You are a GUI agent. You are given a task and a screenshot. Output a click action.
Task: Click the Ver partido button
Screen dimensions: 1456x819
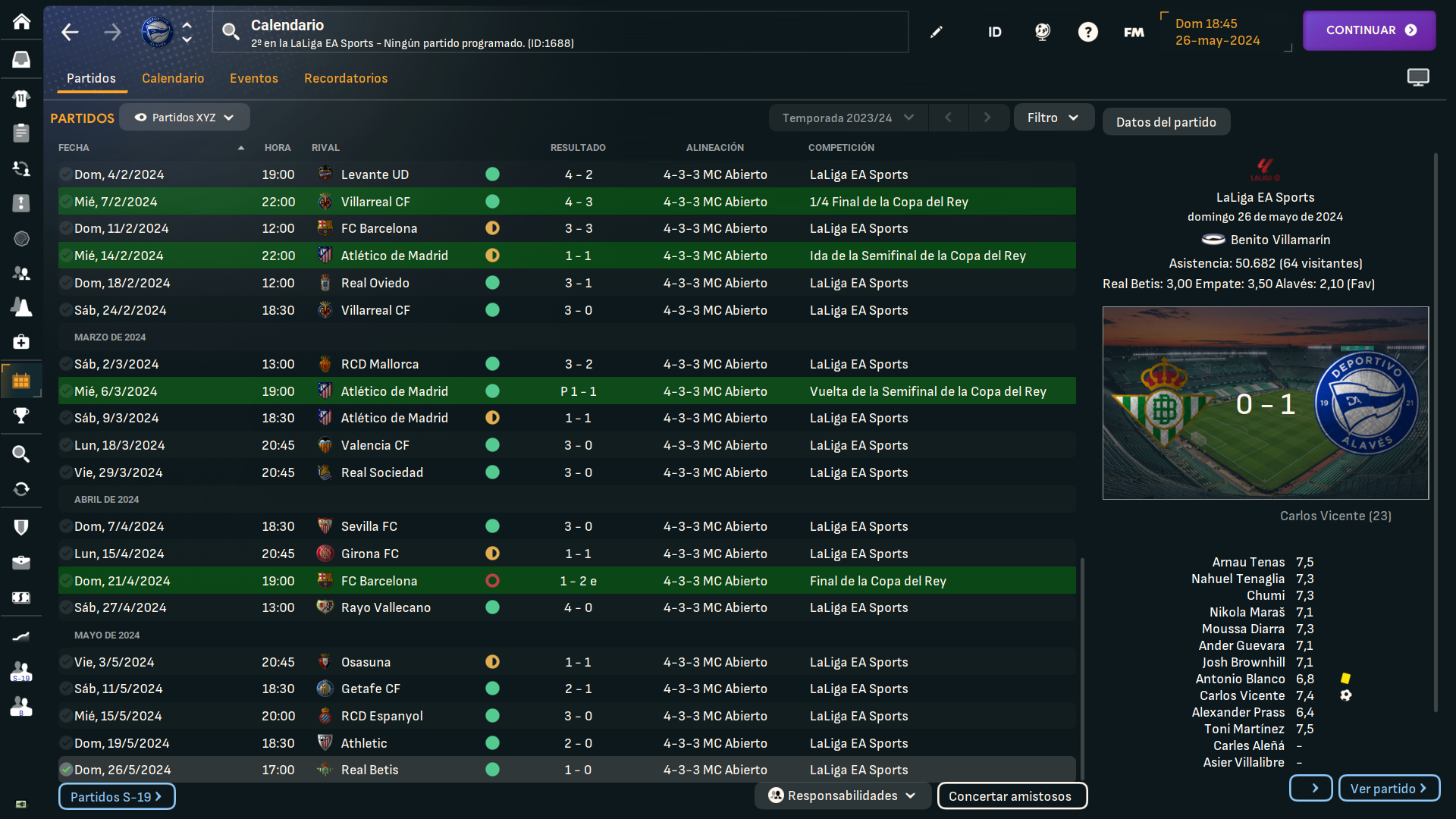tap(1389, 789)
